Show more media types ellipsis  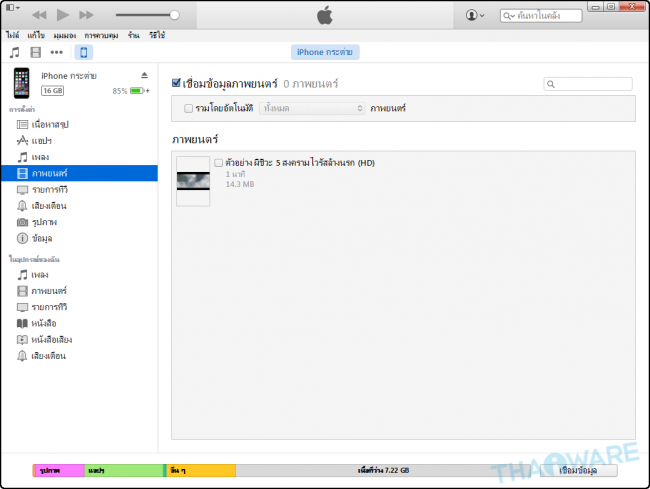(56, 53)
